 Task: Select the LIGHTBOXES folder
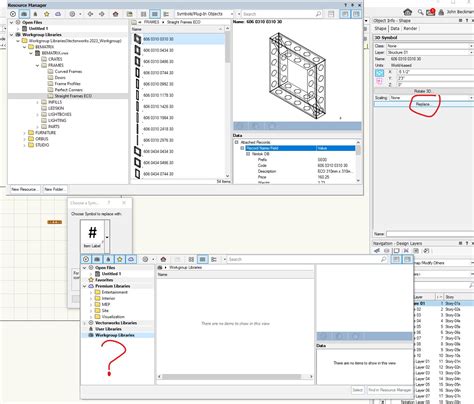59,114
